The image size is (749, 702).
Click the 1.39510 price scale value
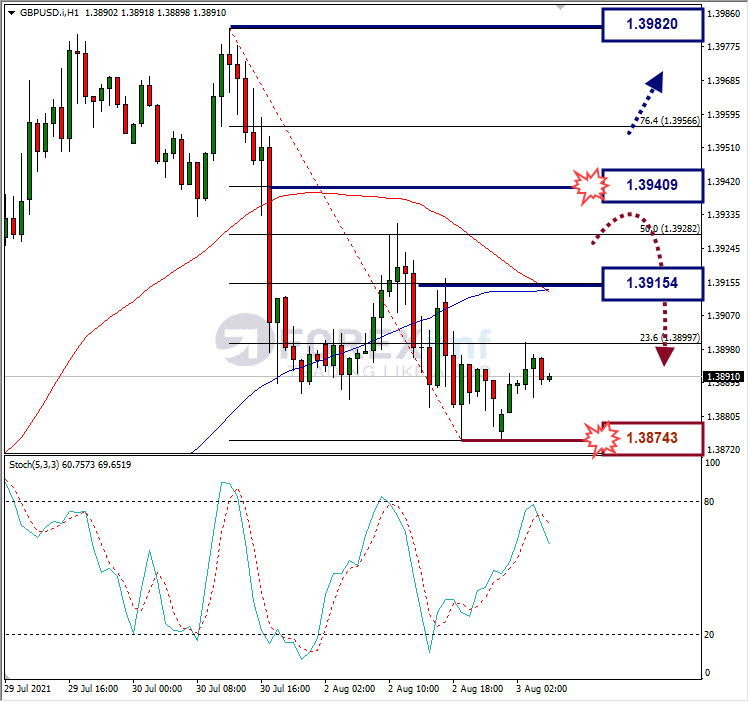pyautogui.click(x=723, y=148)
